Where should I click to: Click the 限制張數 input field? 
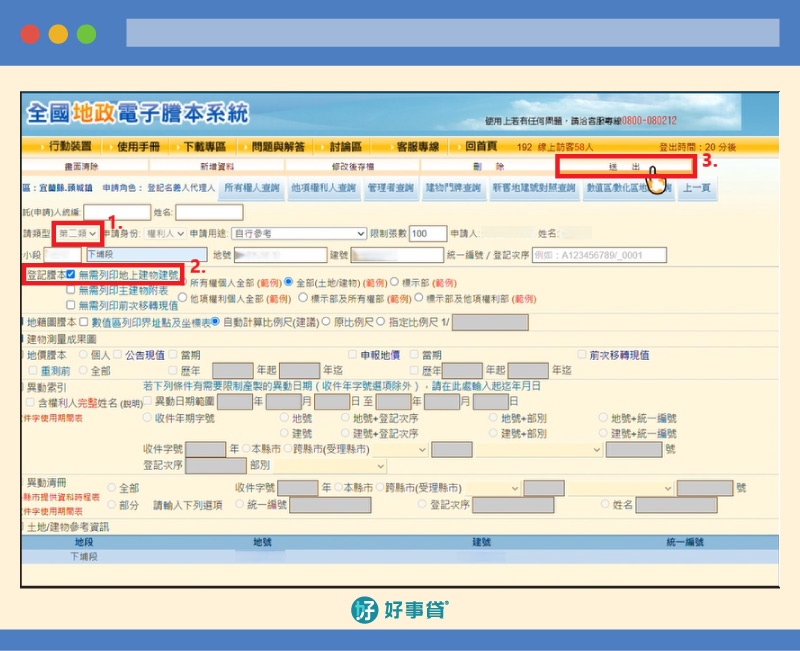[x=428, y=233]
